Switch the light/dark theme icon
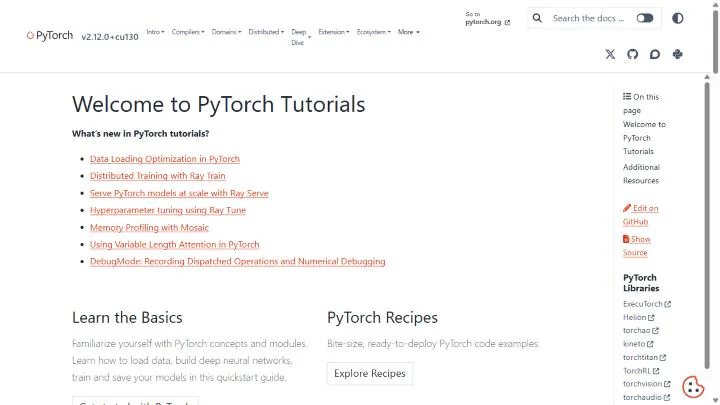Screen dimensions: 720x405 (x=678, y=18)
